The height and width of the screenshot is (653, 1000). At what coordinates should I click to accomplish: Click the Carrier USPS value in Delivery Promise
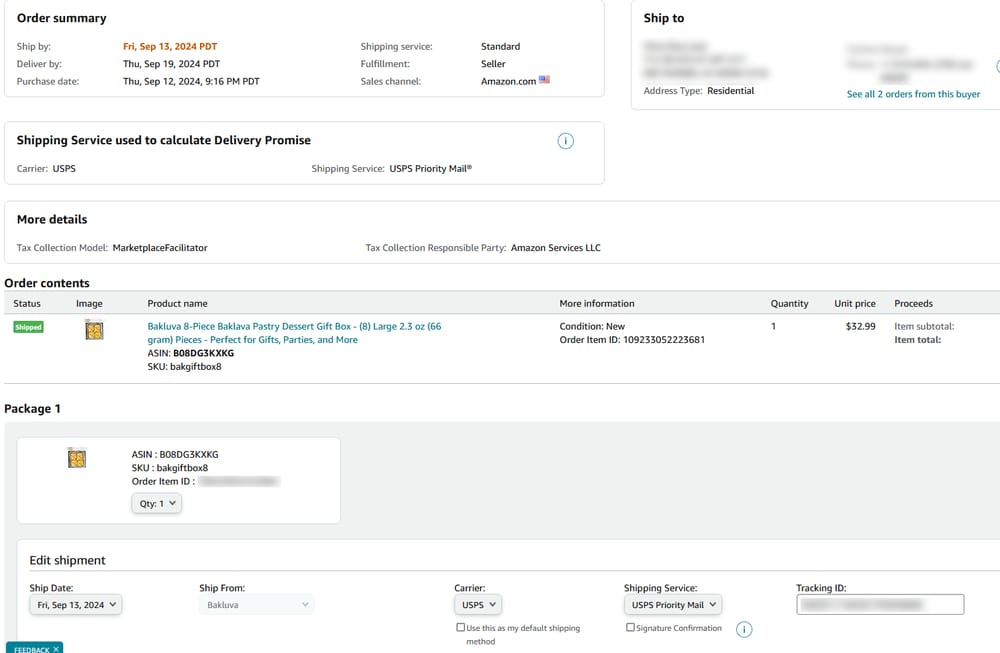click(x=64, y=168)
